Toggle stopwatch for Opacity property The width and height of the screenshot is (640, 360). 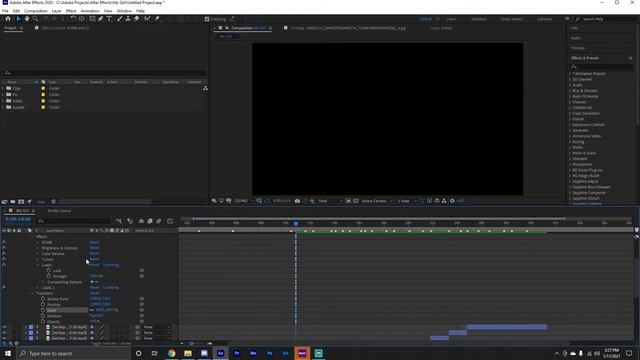[43, 322]
